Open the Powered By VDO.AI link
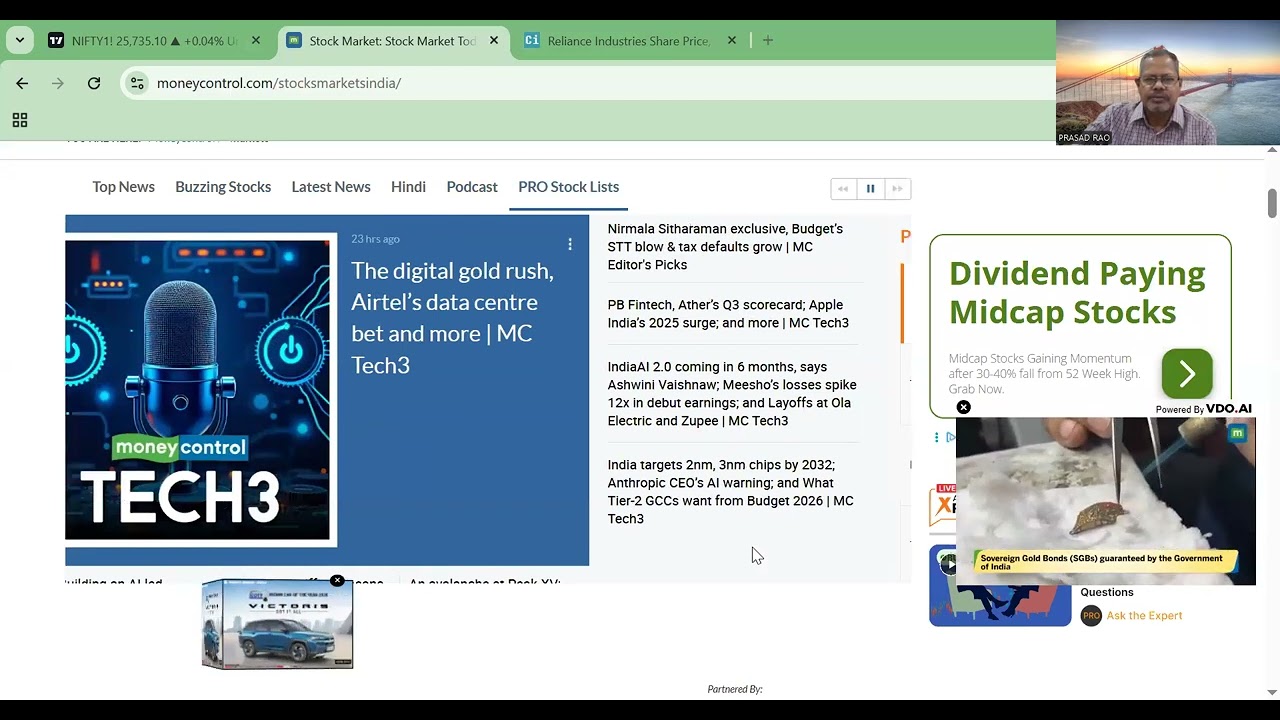Screen dimensions: 1280x720 pos(1204,409)
